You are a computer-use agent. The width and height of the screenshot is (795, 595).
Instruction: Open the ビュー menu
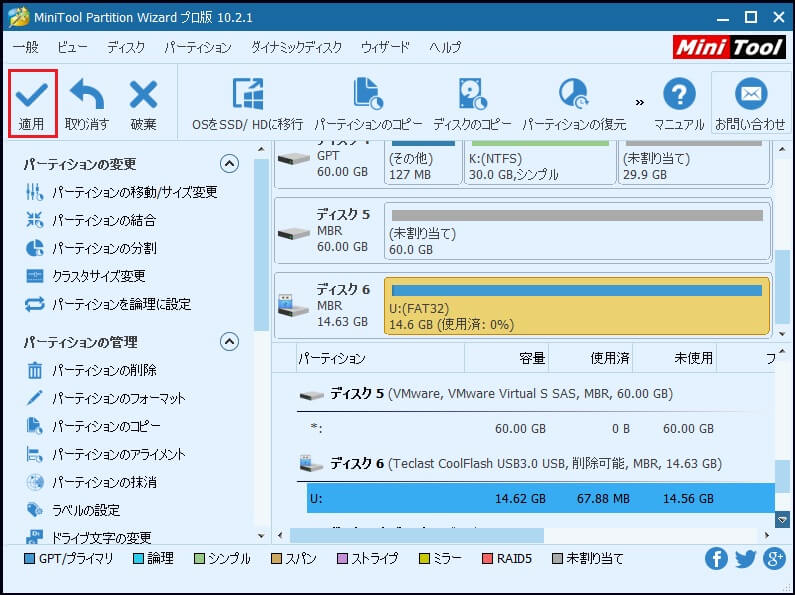[72, 47]
